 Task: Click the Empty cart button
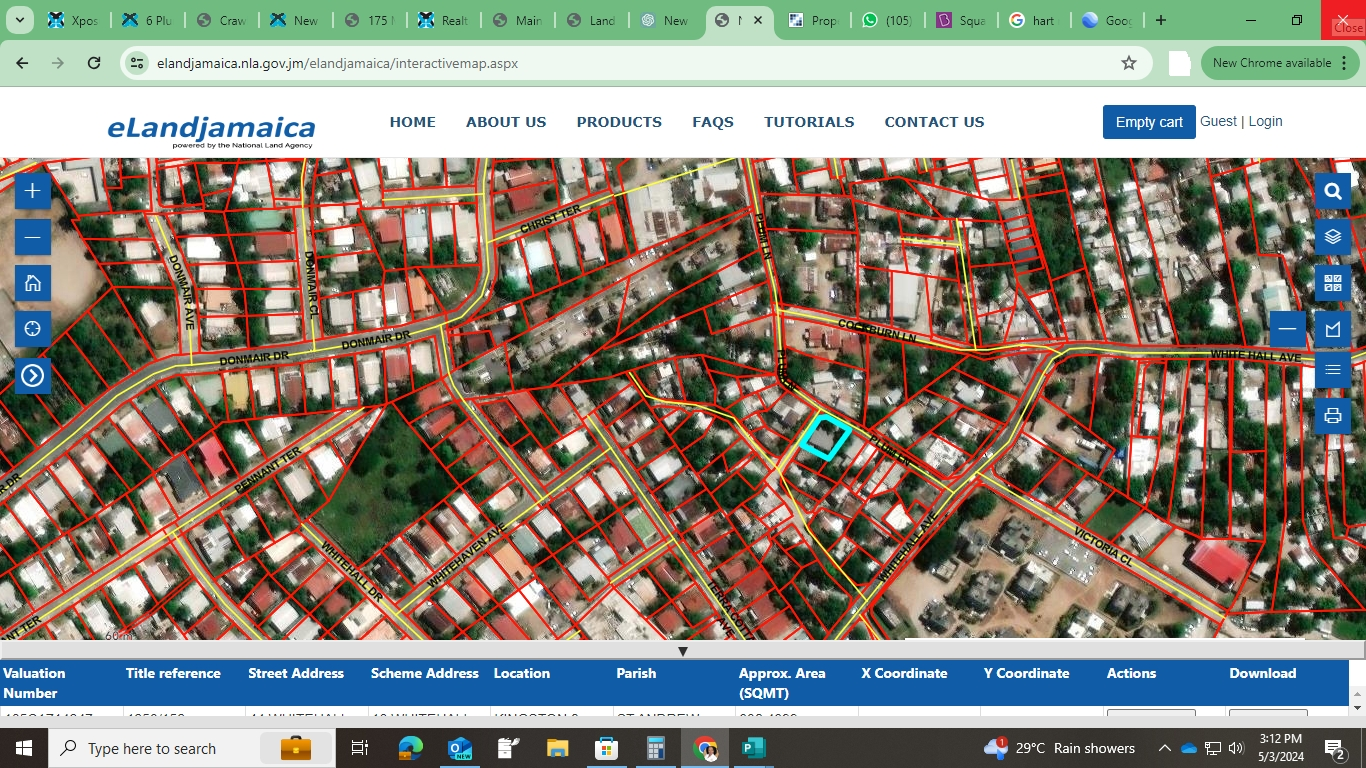[1148, 121]
